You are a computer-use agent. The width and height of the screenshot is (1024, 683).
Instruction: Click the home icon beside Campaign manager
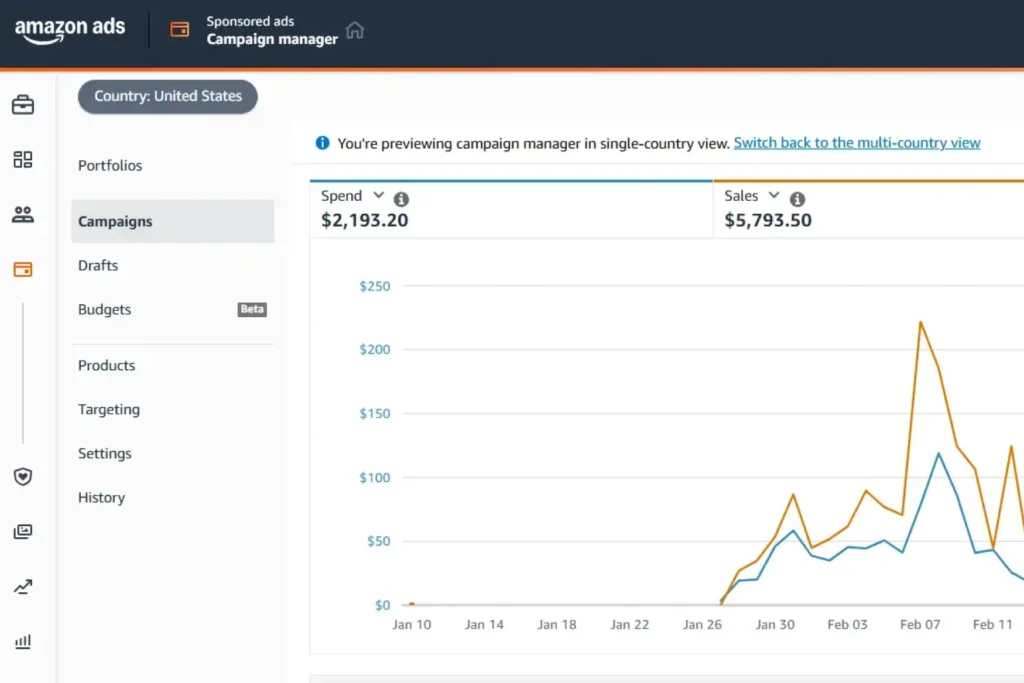click(355, 30)
